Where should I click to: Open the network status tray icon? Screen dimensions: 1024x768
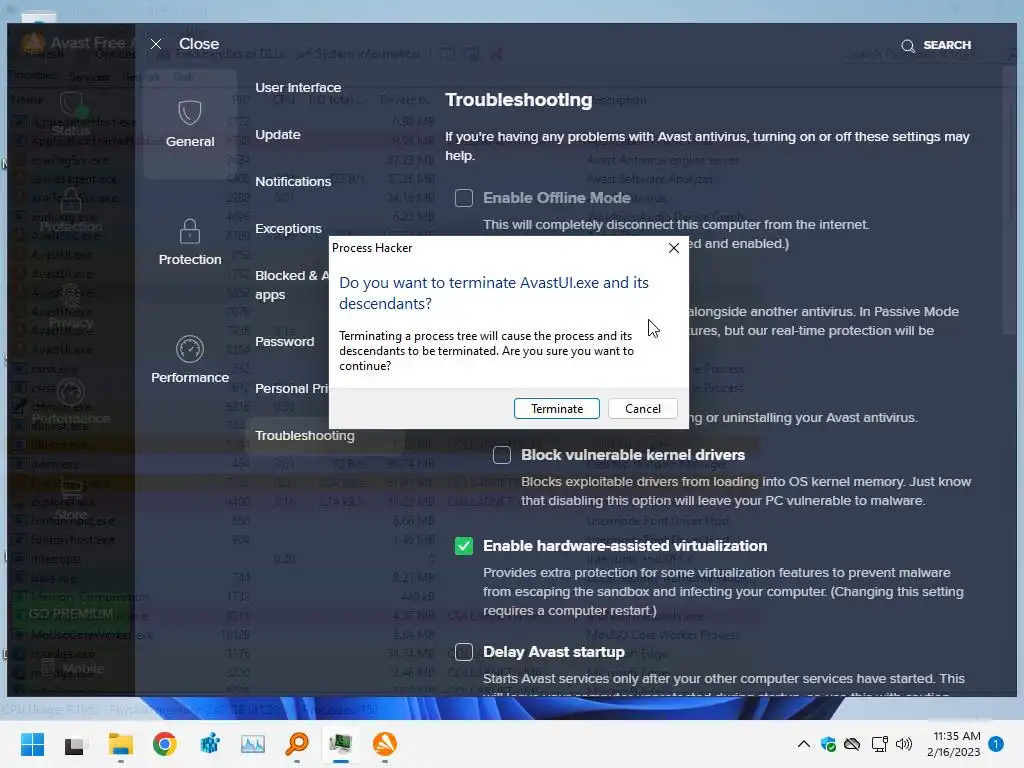[879, 744]
